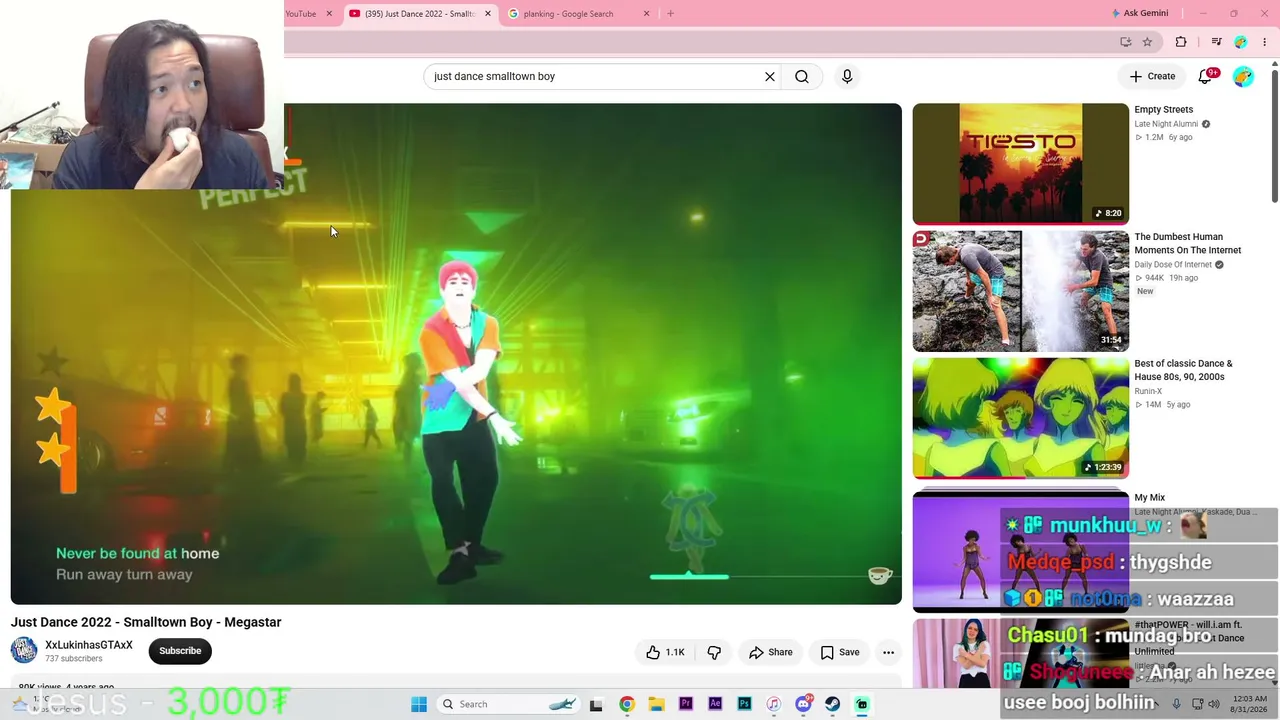Open the music app icon in taskbar

773,704
